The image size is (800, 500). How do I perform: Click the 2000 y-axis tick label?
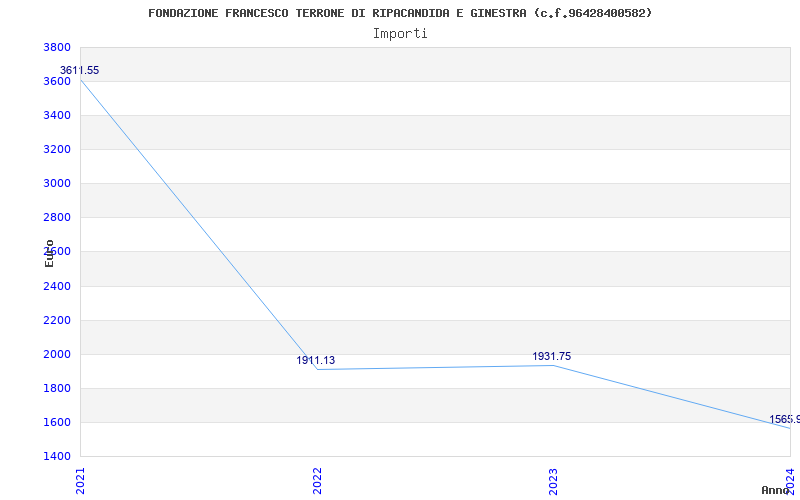click(x=57, y=355)
